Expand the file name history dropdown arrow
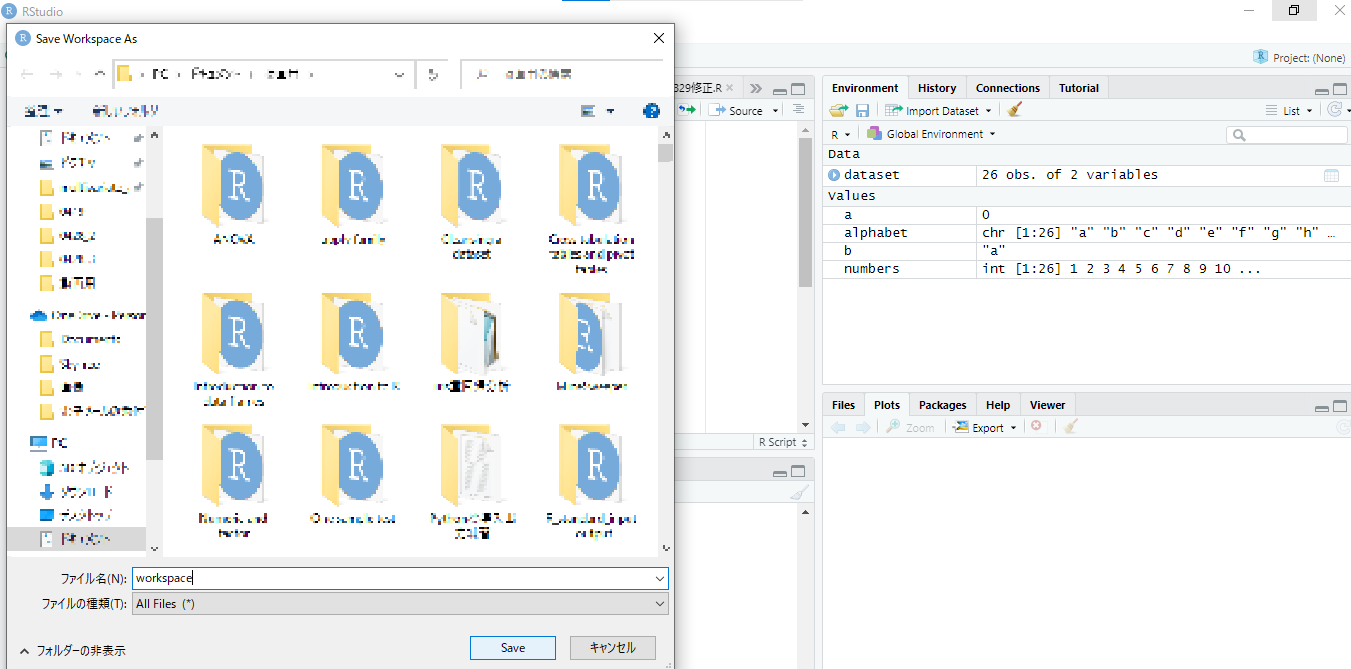Image resolution: width=1351 pixels, height=669 pixels. (660, 578)
